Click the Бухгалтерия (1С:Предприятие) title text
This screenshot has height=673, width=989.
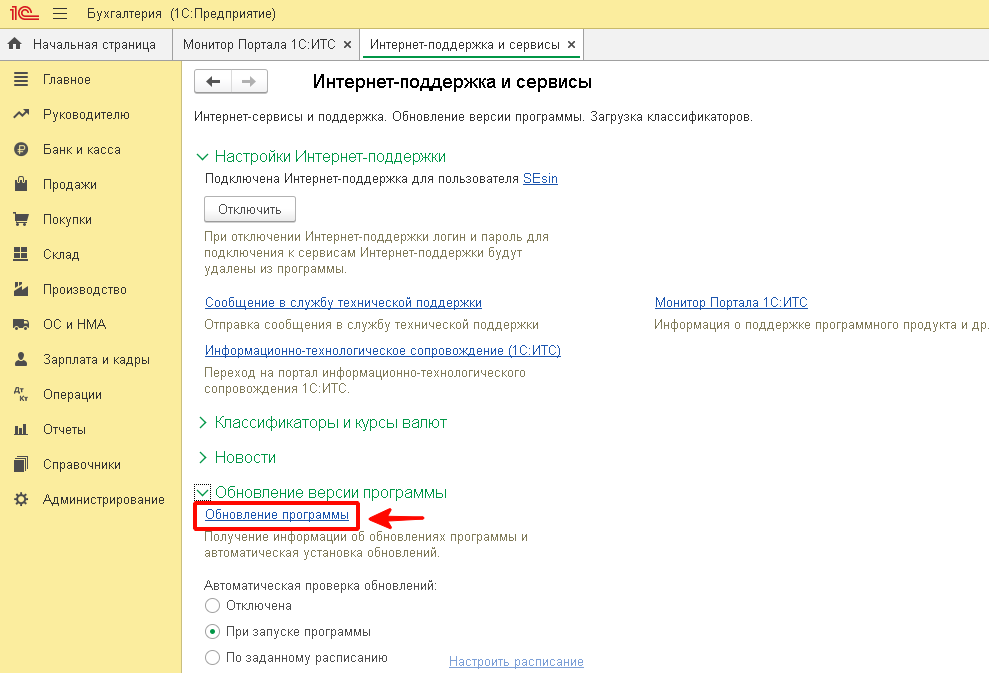click(x=182, y=13)
